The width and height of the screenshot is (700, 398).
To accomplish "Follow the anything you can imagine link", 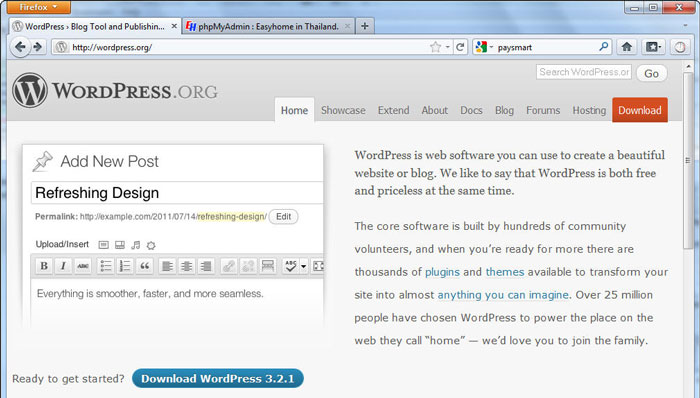I will pos(503,295).
